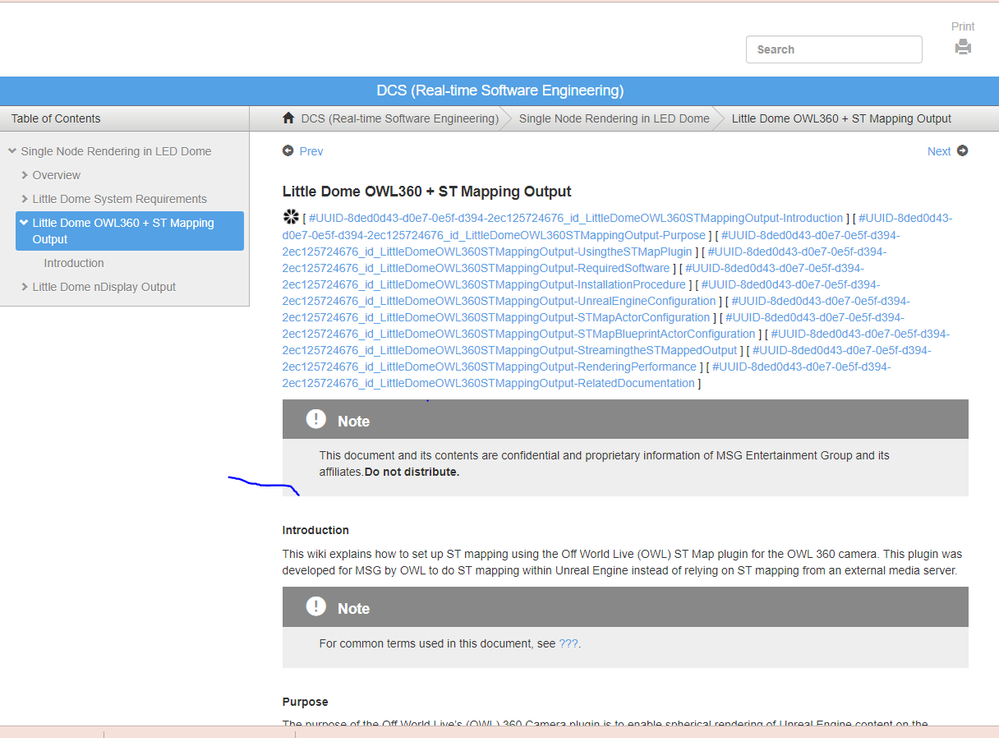Click the page title Little Dome OWL360 + ST Mapping Output
Screen dimensions: 999x738
(x=427, y=191)
